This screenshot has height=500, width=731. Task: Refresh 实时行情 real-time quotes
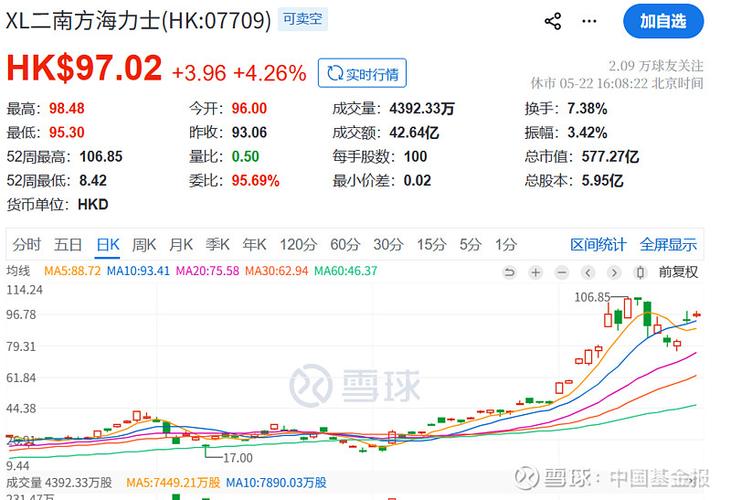[x=362, y=73]
